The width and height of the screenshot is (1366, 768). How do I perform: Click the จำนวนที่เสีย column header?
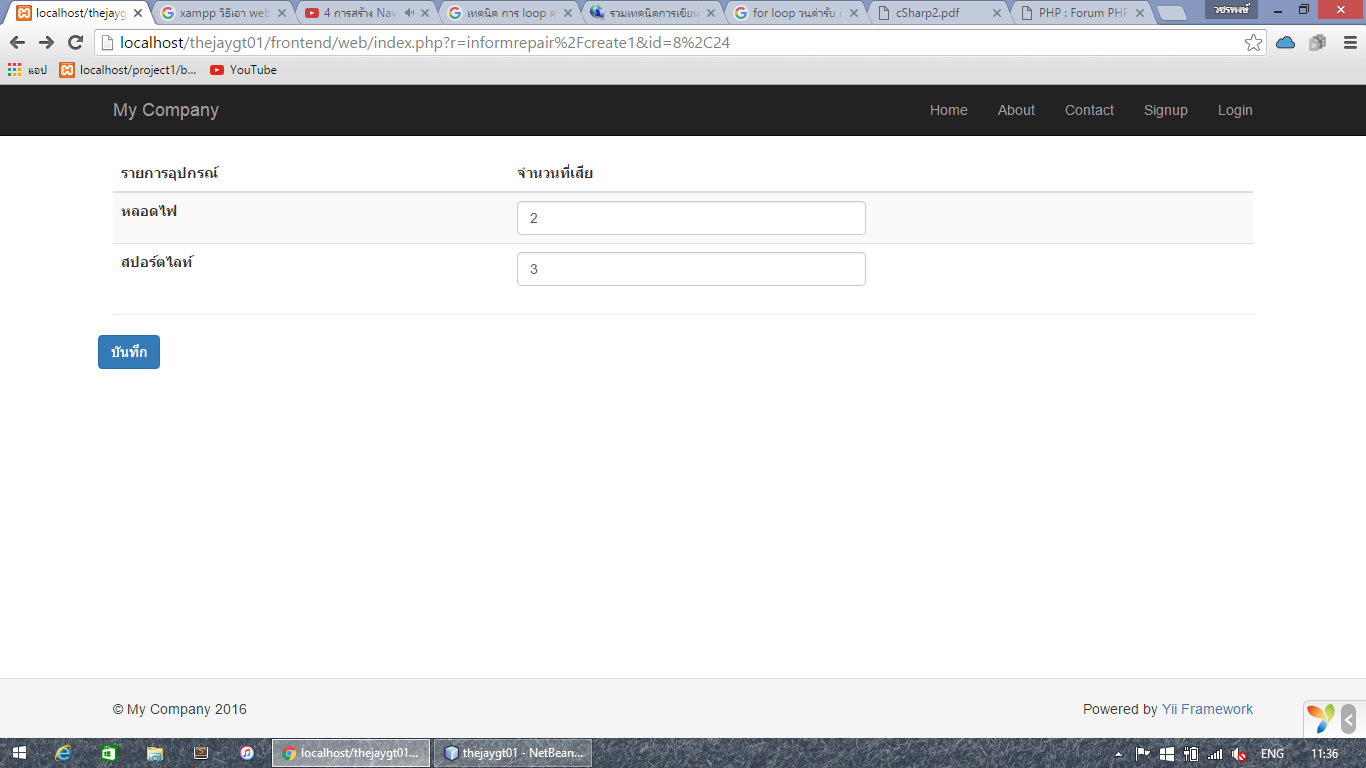coord(555,174)
